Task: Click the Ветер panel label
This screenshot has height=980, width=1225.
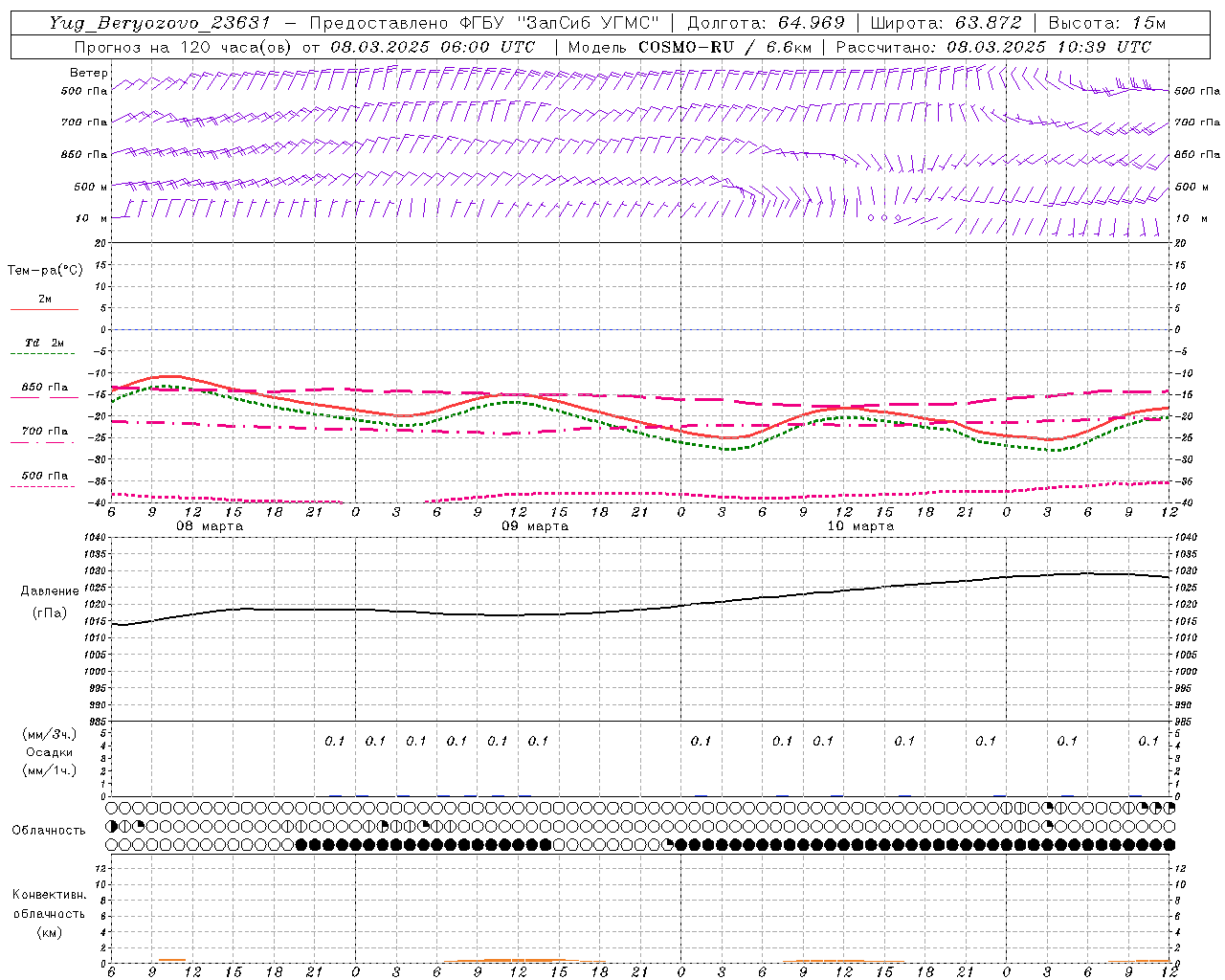Action: tap(89, 73)
